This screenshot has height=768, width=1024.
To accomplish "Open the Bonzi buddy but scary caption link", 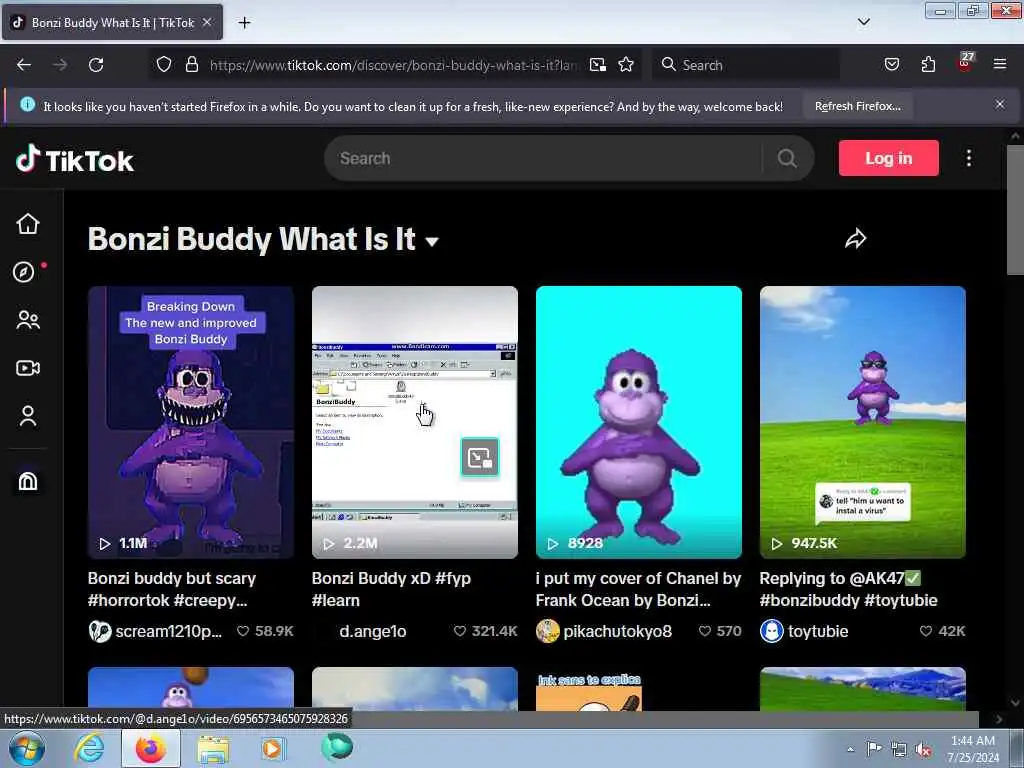I will pyautogui.click(x=172, y=589).
